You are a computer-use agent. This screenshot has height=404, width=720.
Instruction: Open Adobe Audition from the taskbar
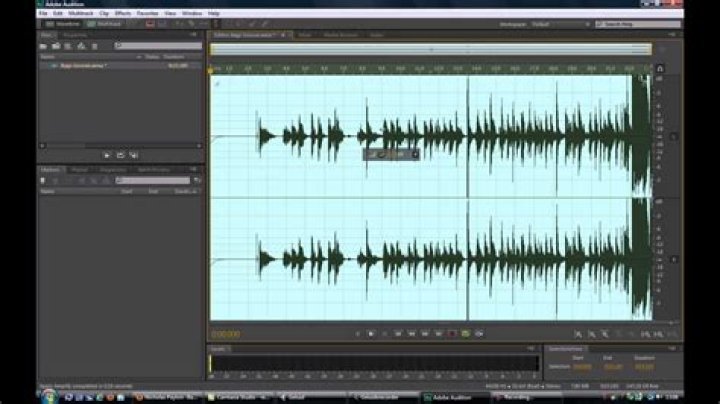[x=455, y=398]
